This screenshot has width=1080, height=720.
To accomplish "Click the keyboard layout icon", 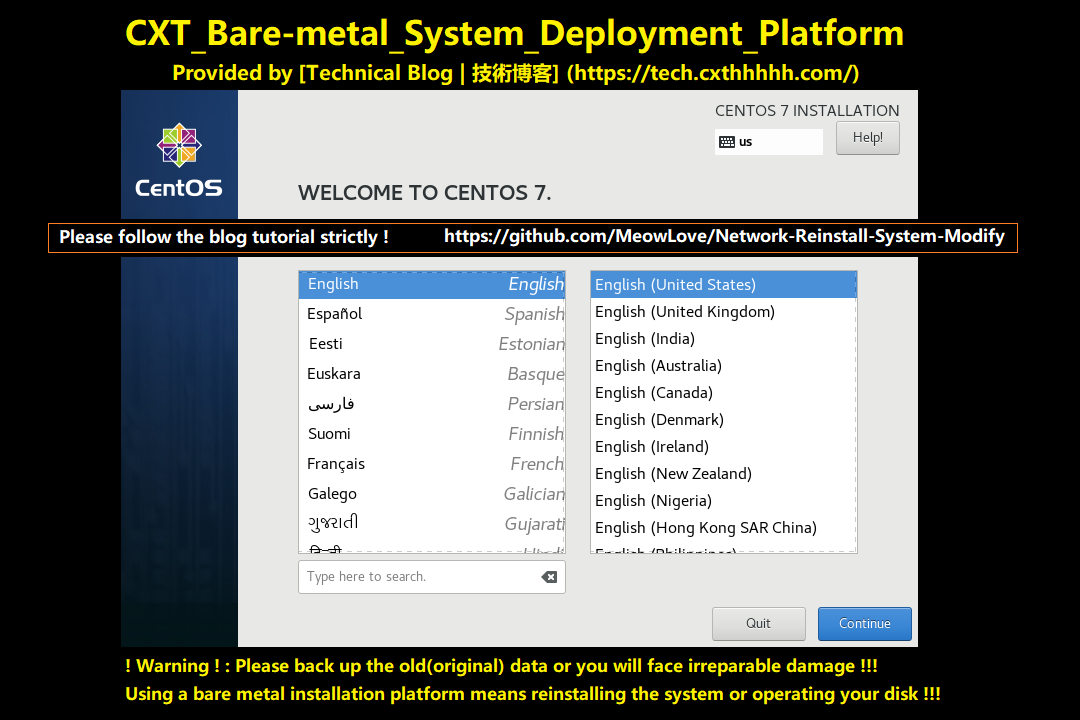I will 726,142.
